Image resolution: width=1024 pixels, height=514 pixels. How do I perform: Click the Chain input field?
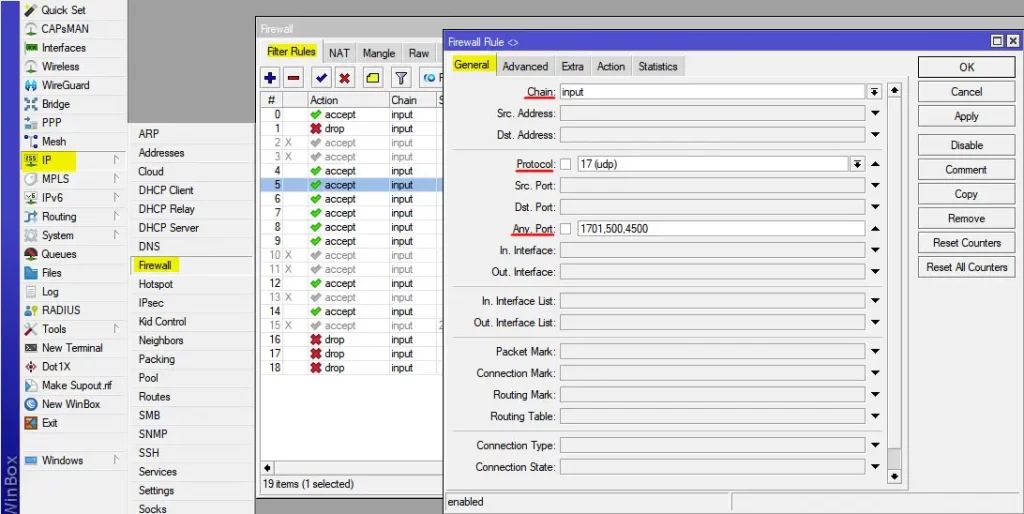point(712,92)
